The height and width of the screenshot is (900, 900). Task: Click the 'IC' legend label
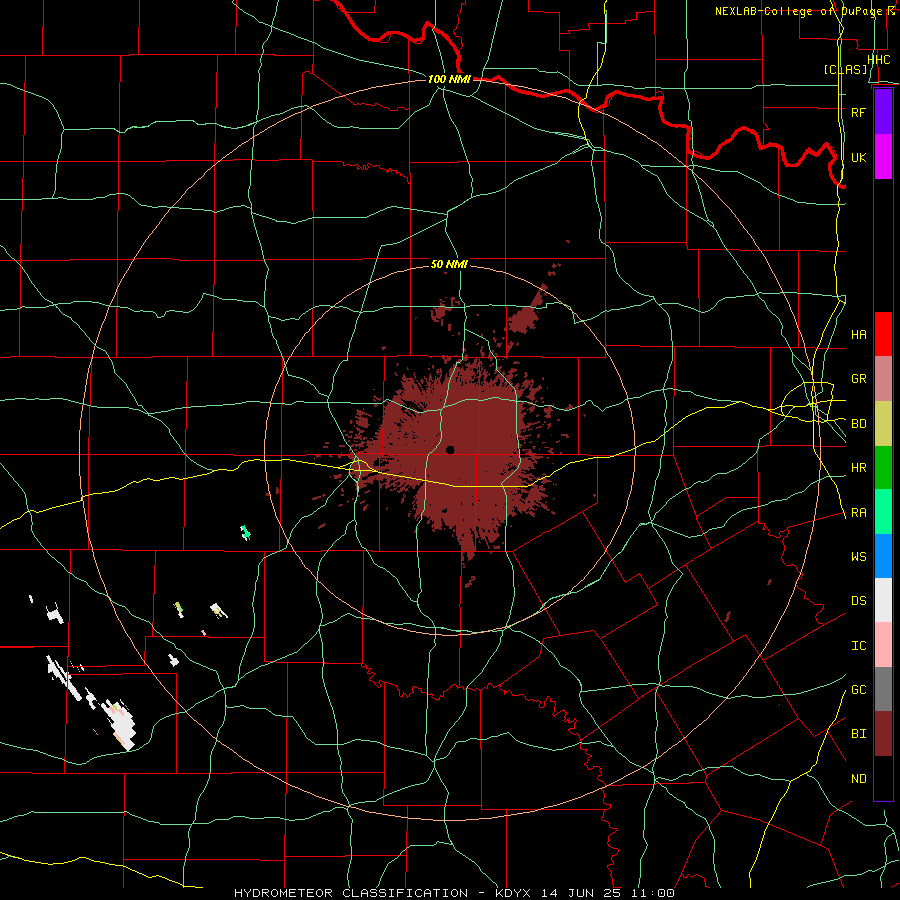[858, 646]
